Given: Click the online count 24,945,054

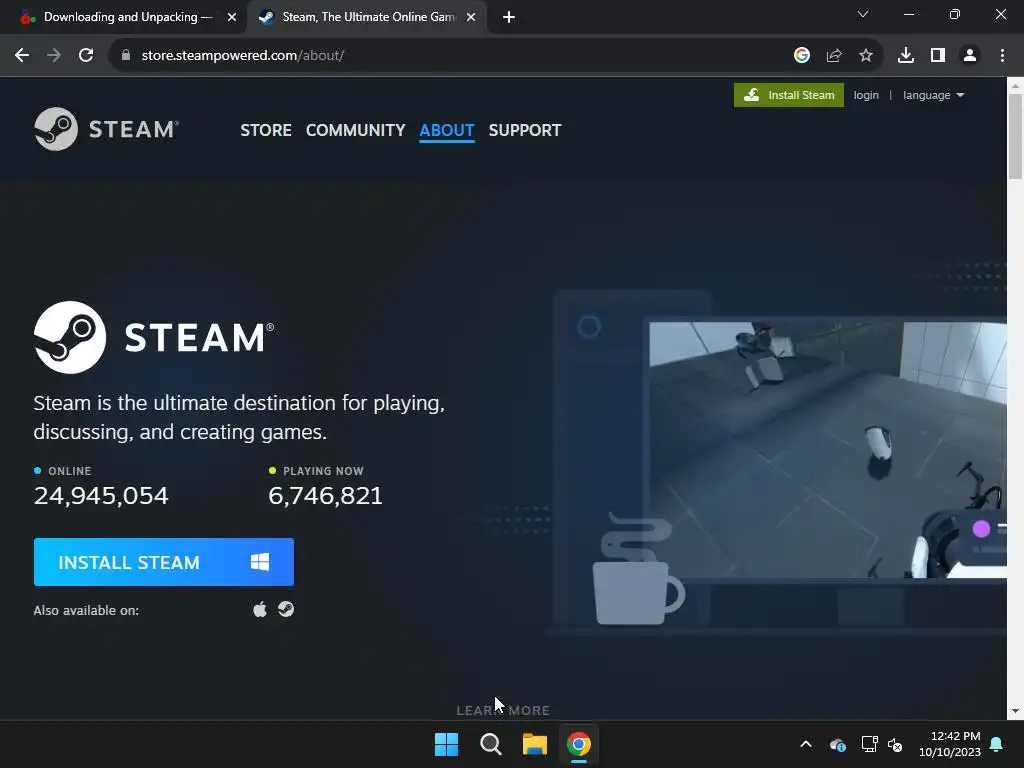Looking at the screenshot, I should pos(101,496).
